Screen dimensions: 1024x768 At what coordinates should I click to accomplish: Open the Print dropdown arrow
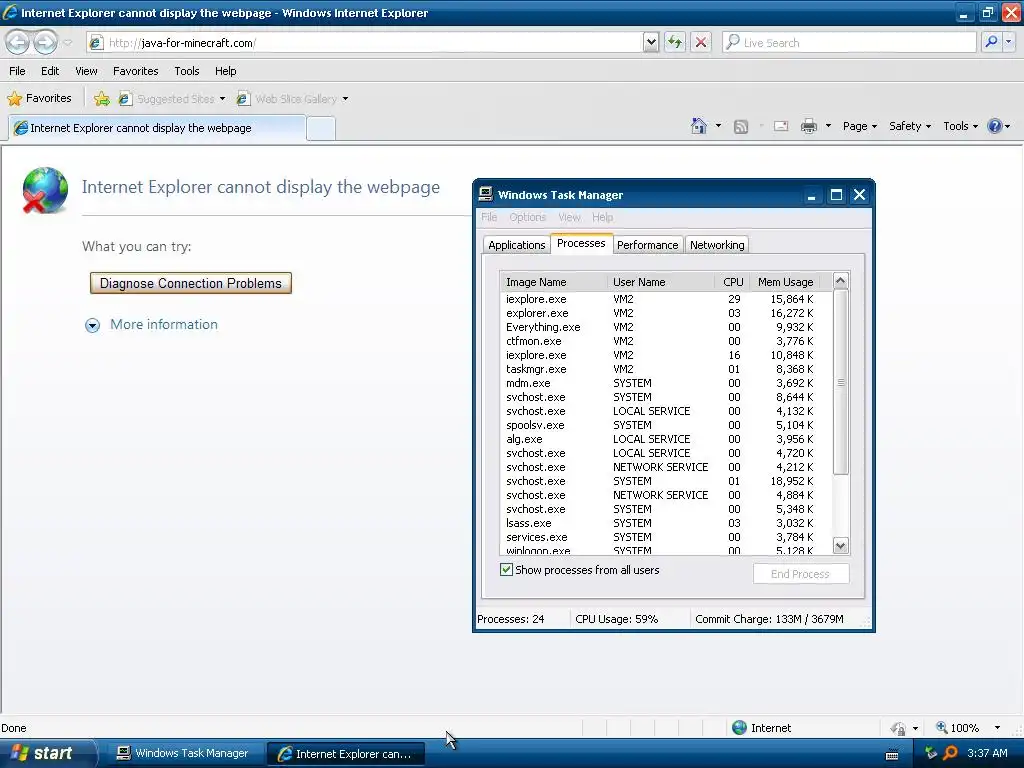tap(828, 126)
